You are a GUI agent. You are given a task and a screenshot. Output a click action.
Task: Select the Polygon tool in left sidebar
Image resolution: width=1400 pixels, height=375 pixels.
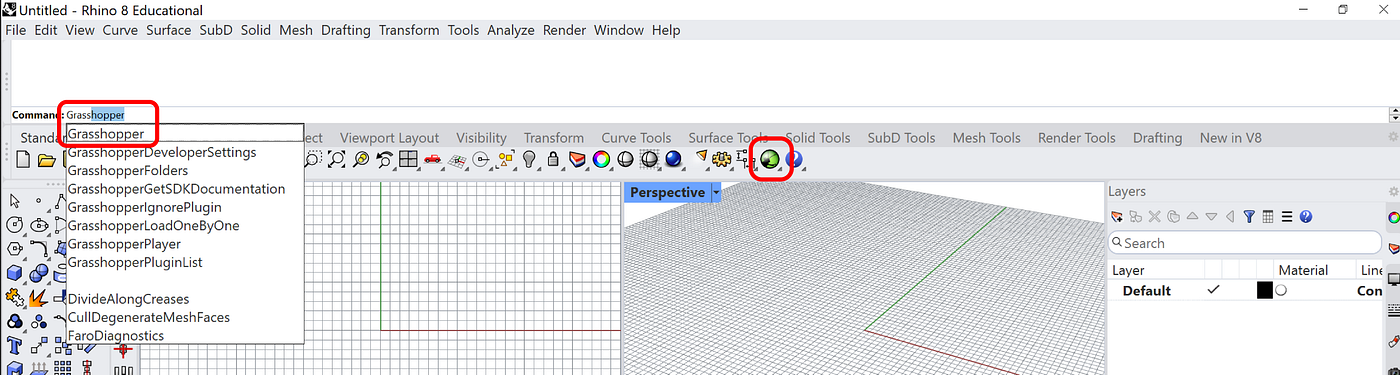click(15, 248)
